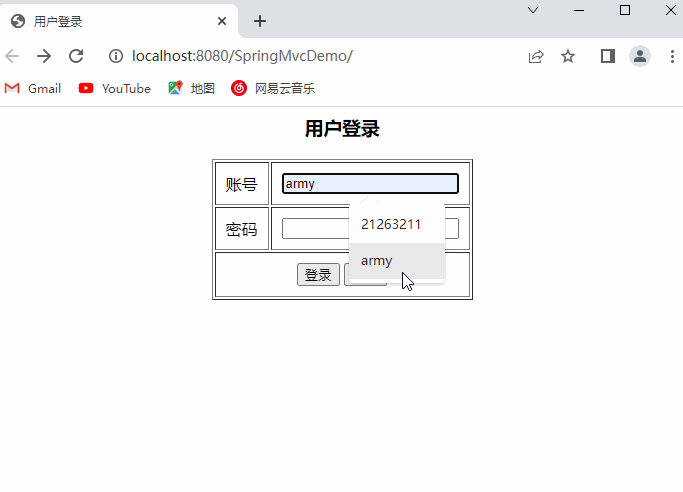Open the 网易云音乐 bookmark
This screenshot has width=683, height=492.
pyautogui.click(x=273, y=88)
